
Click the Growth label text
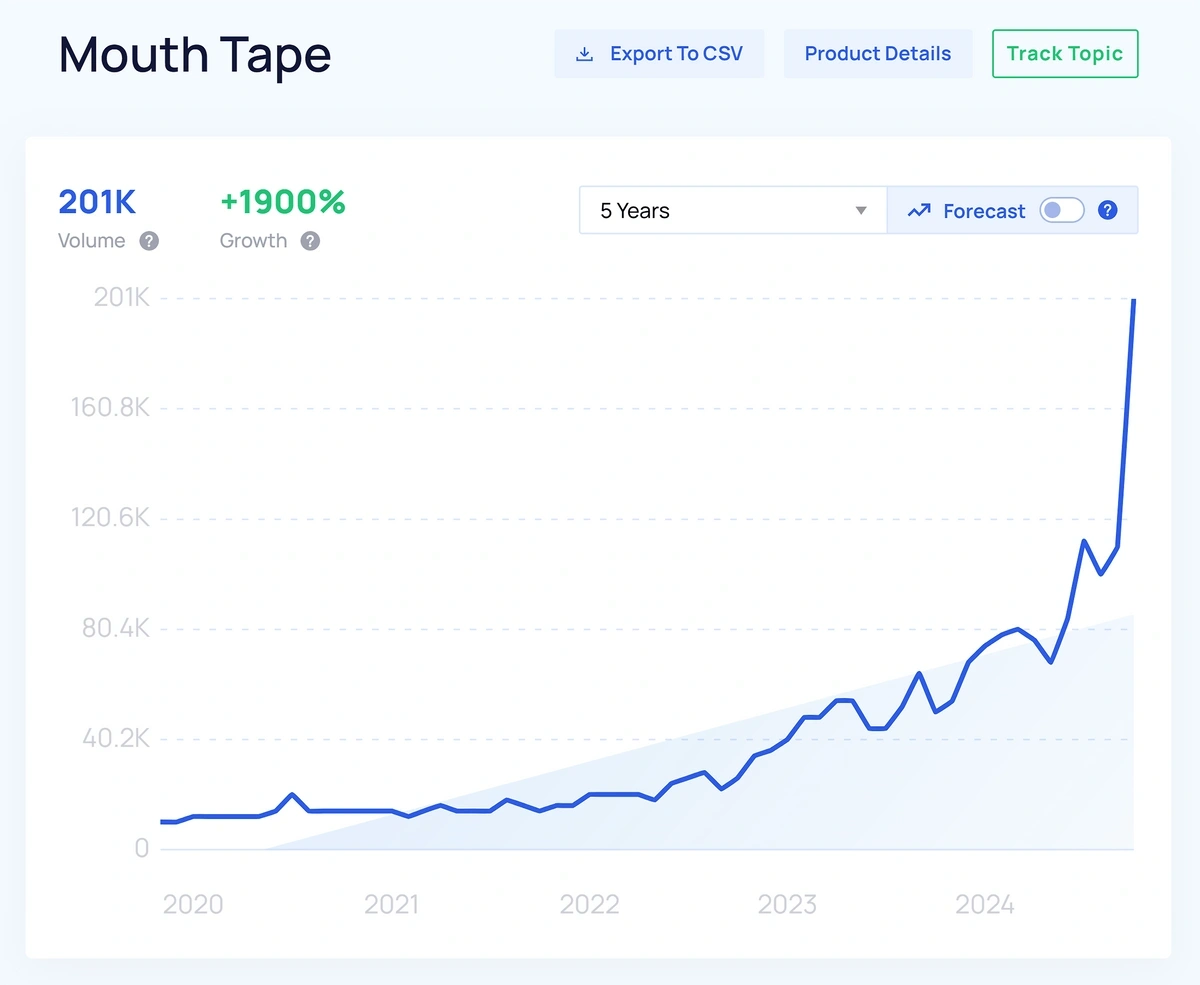point(253,241)
